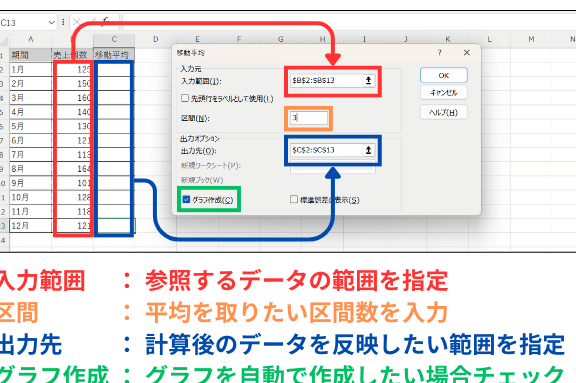Focus the 区間 interval field
The height and width of the screenshot is (383, 576).
point(309,118)
